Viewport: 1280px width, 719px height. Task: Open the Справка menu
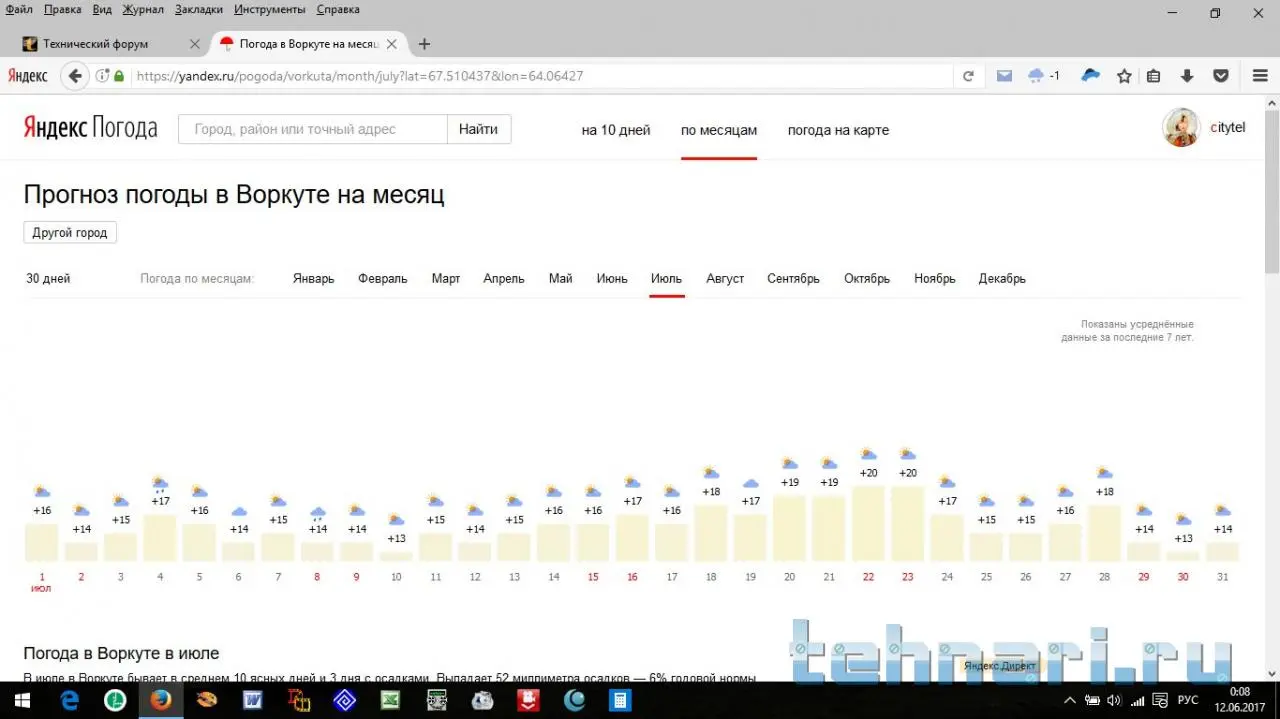tap(338, 9)
